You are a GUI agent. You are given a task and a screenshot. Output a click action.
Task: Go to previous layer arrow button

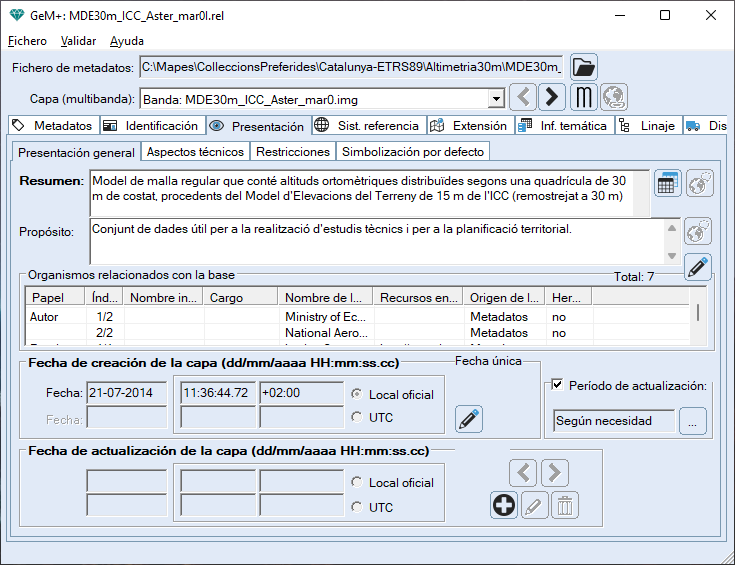(523, 98)
